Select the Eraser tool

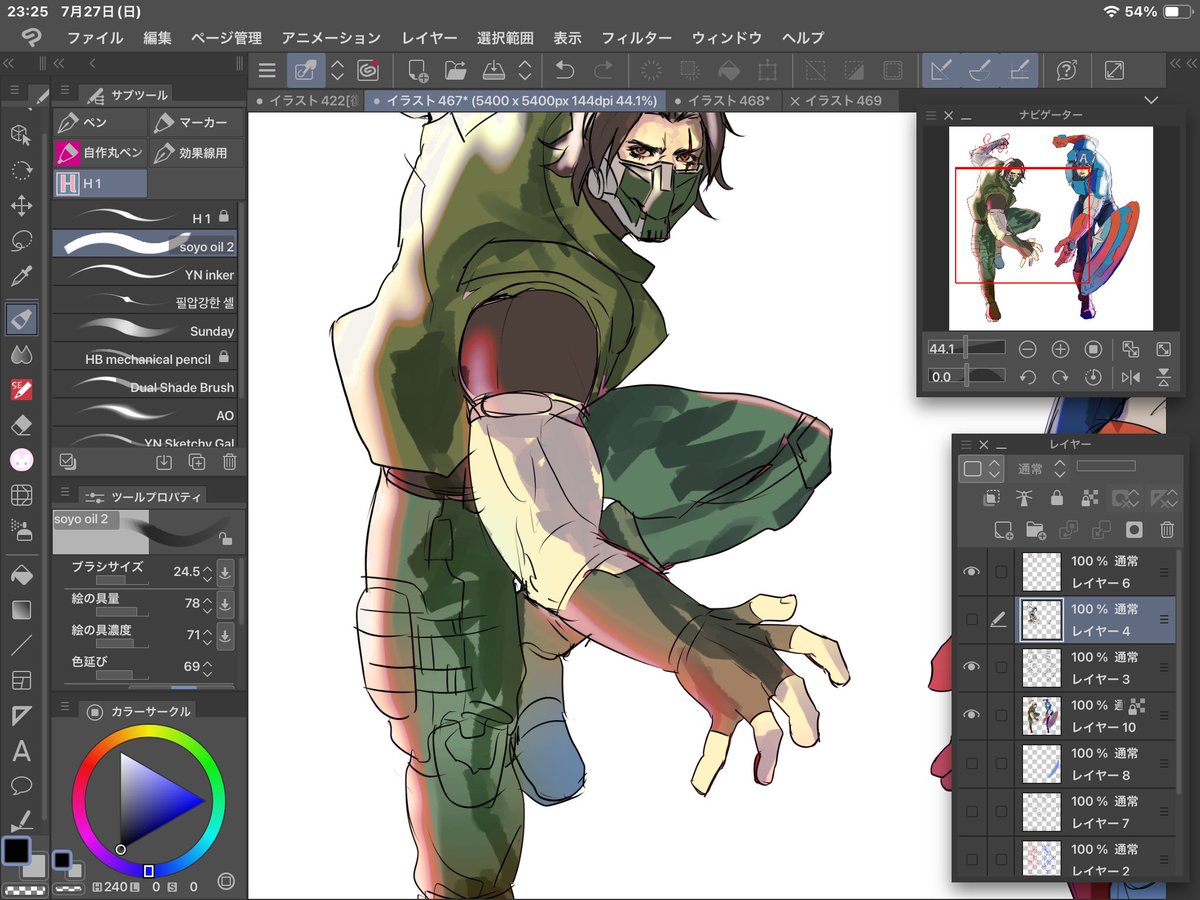[x=21, y=425]
